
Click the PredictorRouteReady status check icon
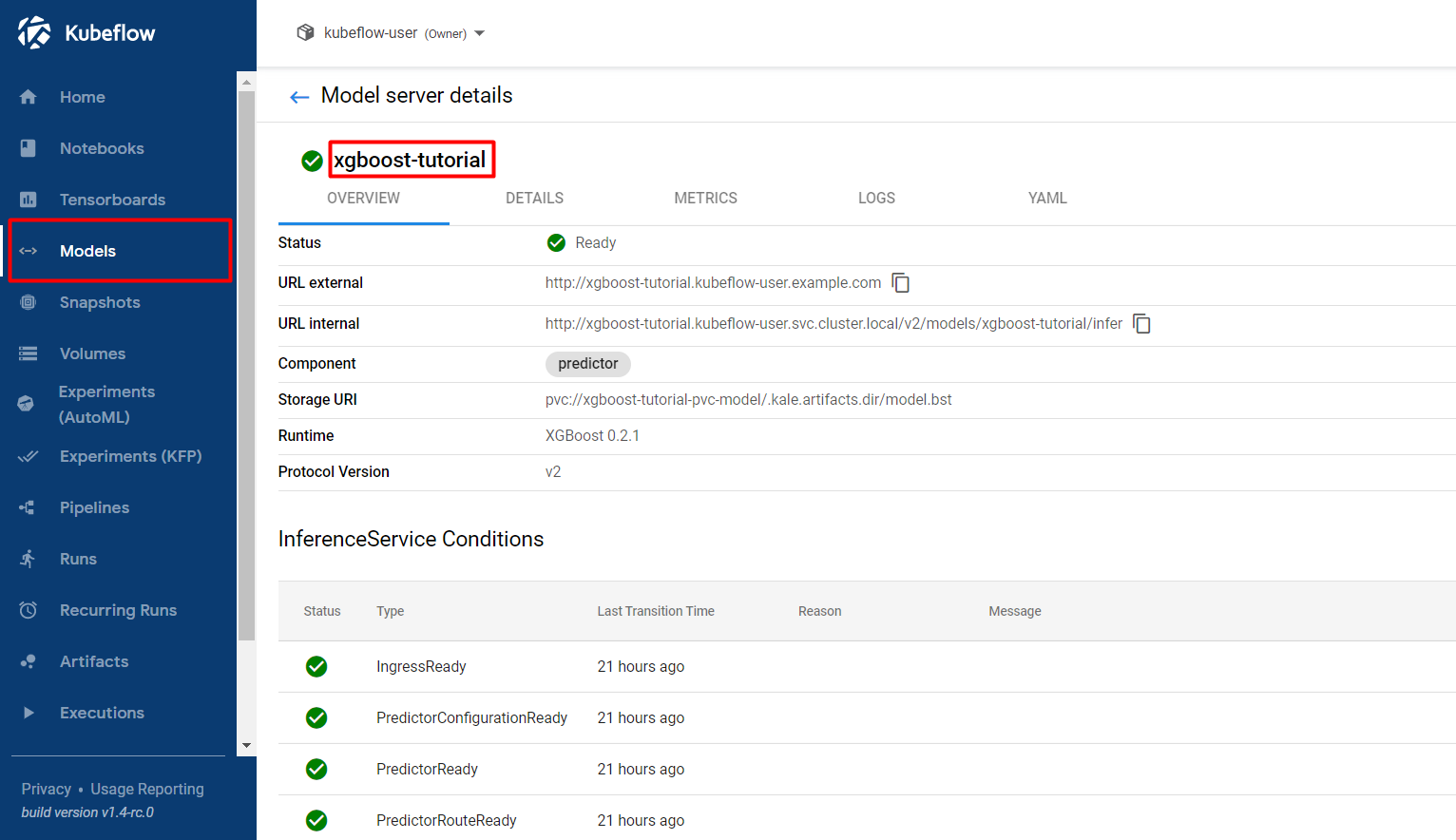pyautogui.click(x=316, y=821)
